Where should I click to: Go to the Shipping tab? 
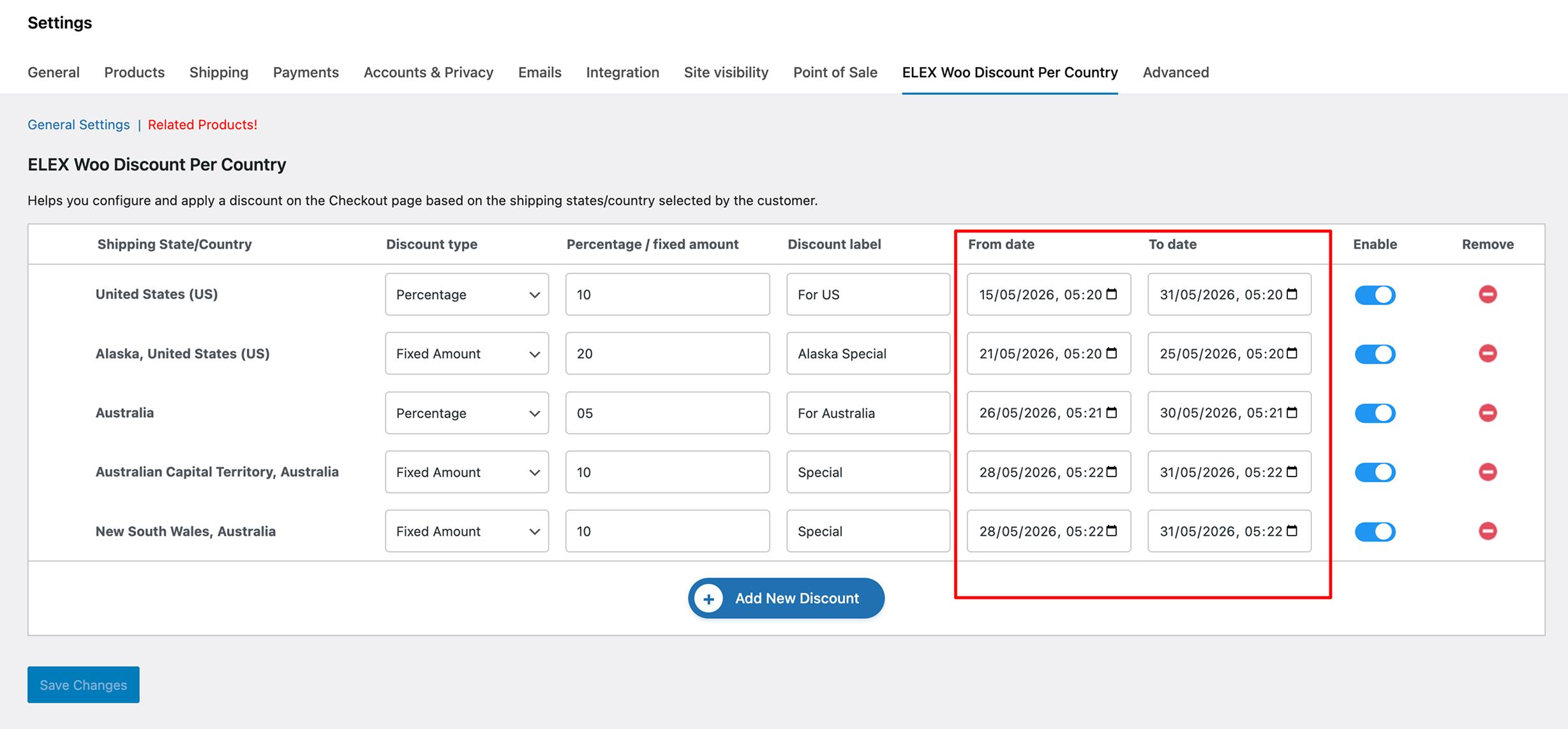(x=219, y=72)
